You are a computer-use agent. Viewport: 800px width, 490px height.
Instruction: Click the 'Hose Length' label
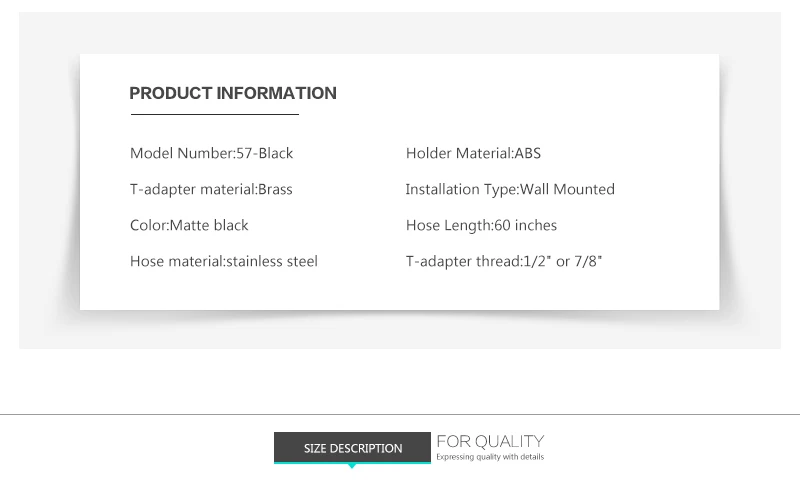[448, 225]
